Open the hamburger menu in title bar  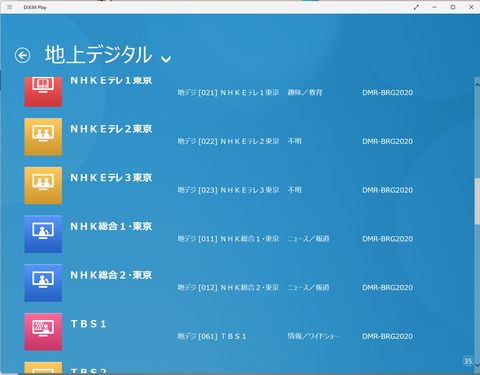click(x=9, y=7)
